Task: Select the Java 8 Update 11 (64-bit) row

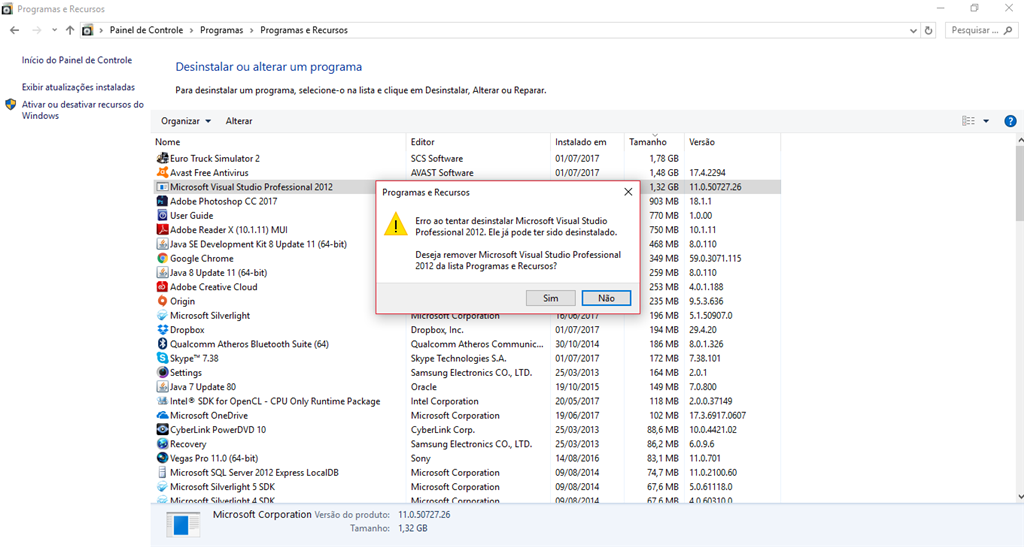Action: point(467,273)
